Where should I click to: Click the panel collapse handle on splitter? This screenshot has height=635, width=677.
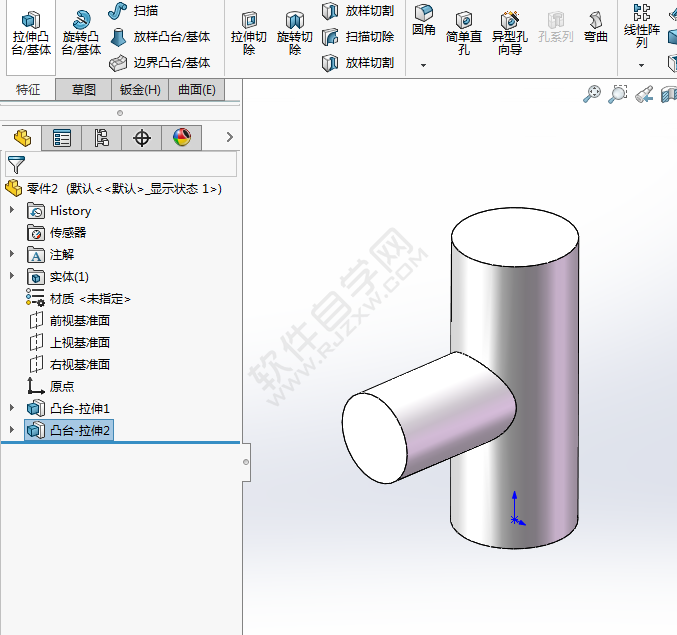246,462
